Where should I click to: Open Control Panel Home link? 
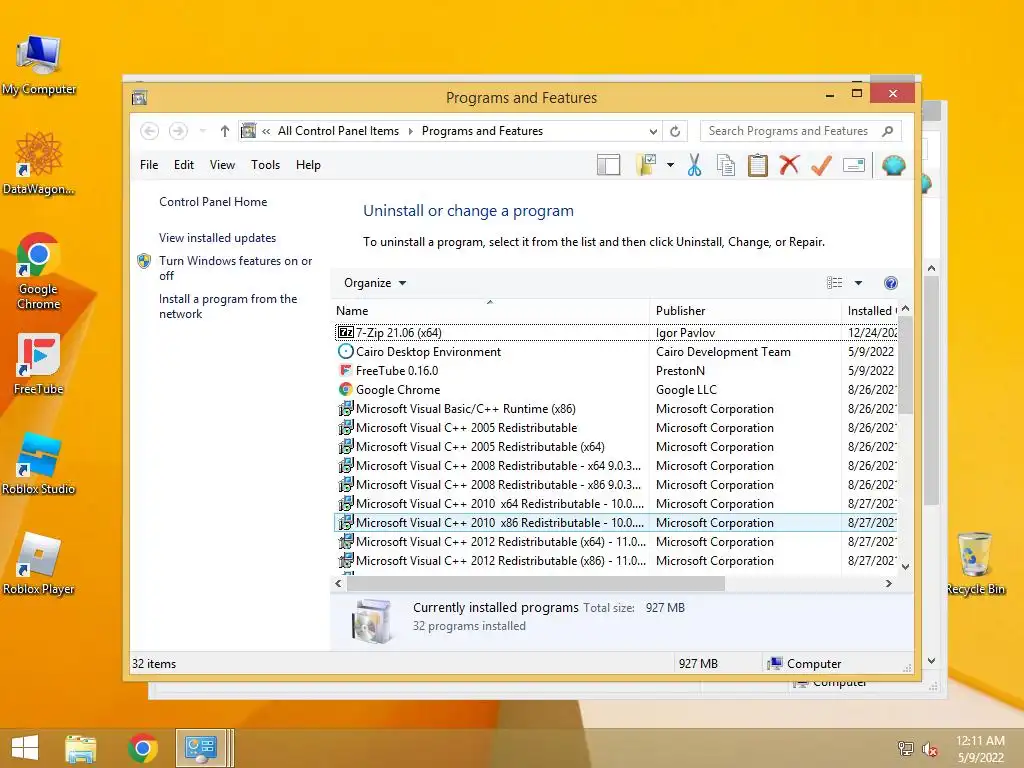tap(213, 202)
